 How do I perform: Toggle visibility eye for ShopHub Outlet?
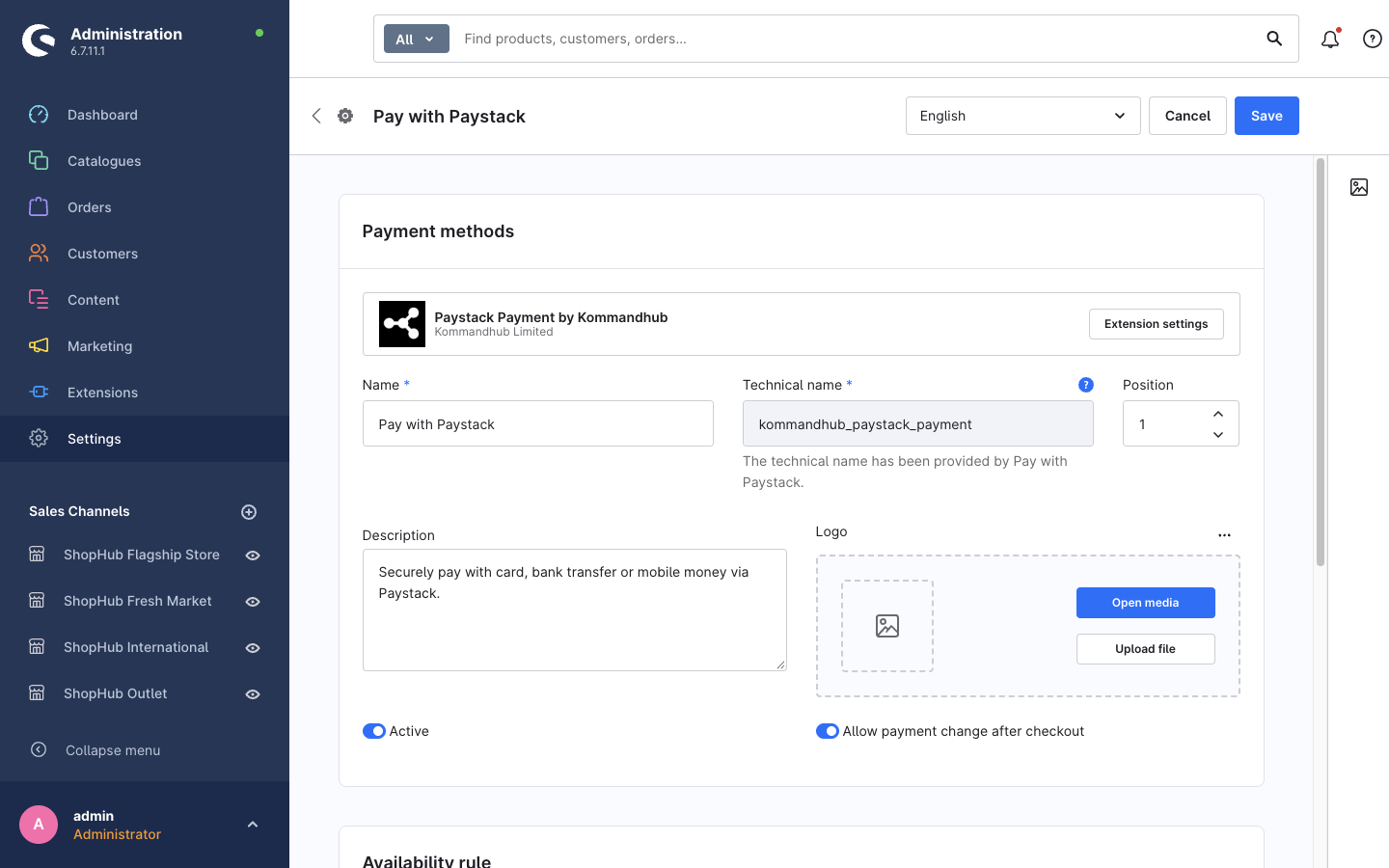point(253,694)
